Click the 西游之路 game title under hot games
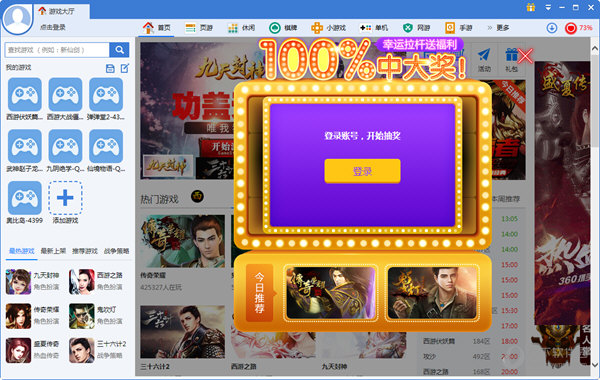 pos(243,366)
